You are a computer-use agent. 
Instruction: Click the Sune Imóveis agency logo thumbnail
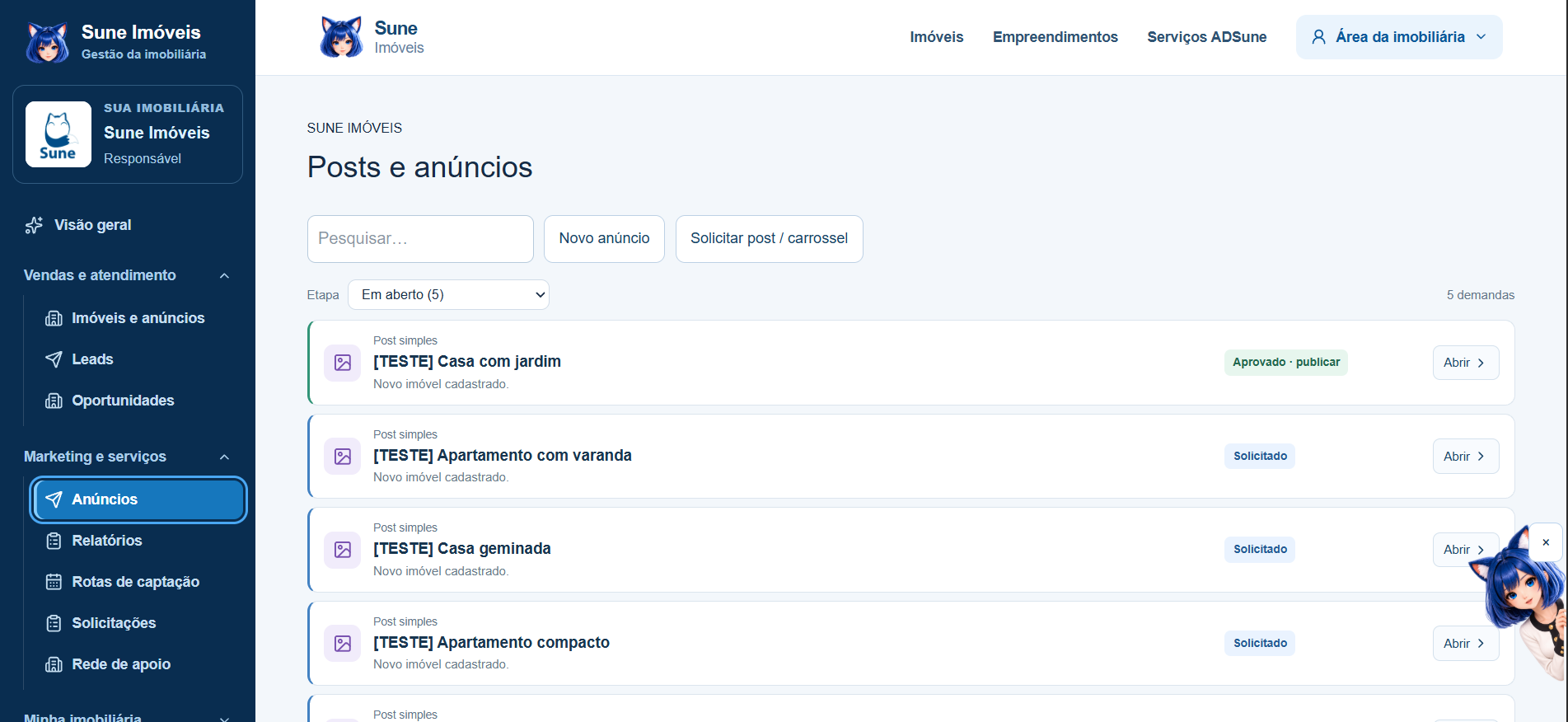click(x=59, y=134)
